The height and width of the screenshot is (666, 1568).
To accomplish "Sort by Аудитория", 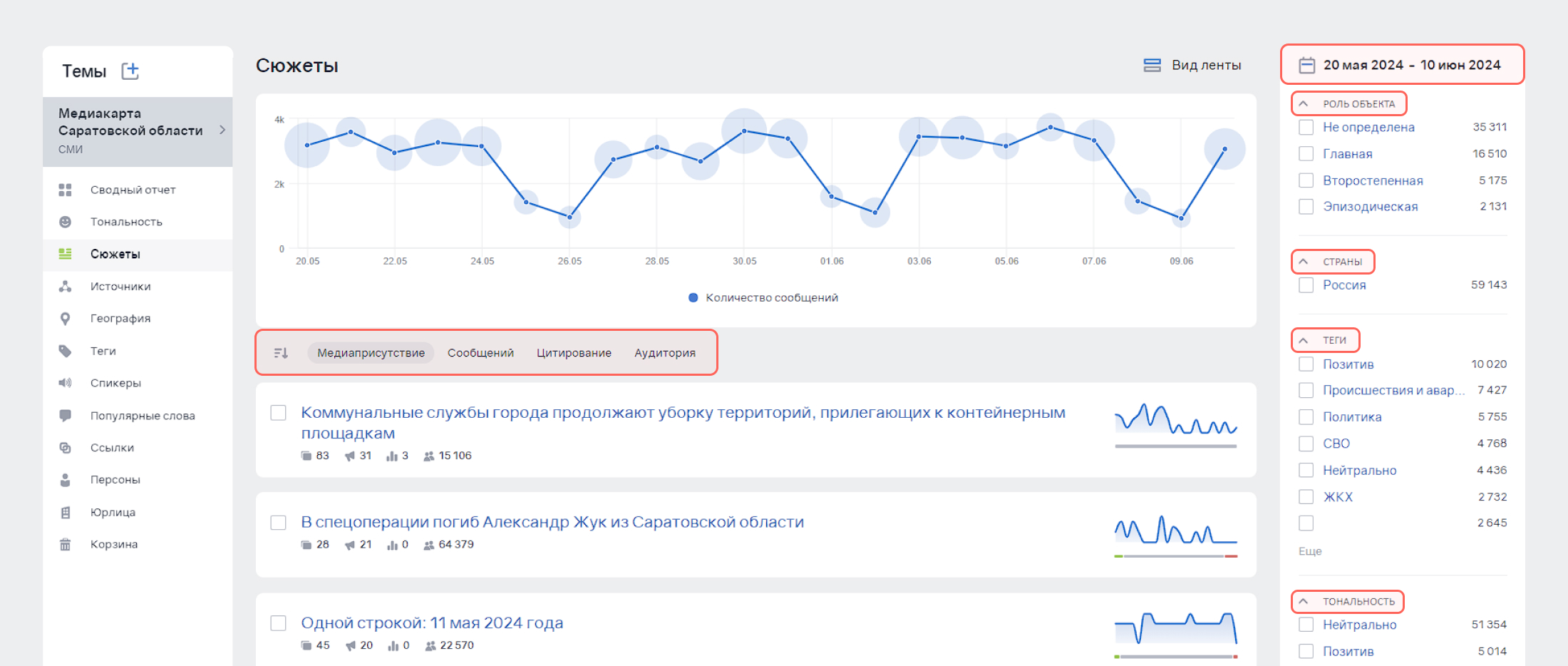I will 665,353.
